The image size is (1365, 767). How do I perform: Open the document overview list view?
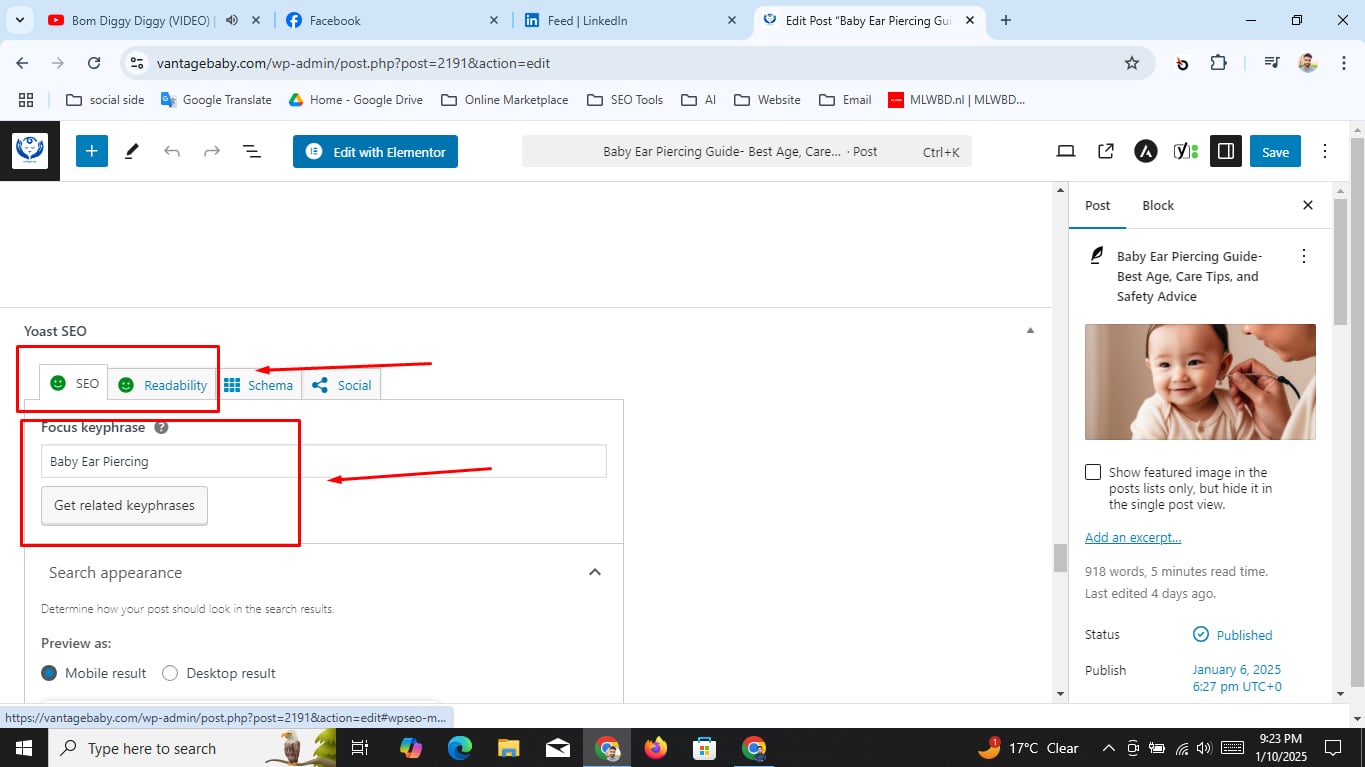click(251, 151)
